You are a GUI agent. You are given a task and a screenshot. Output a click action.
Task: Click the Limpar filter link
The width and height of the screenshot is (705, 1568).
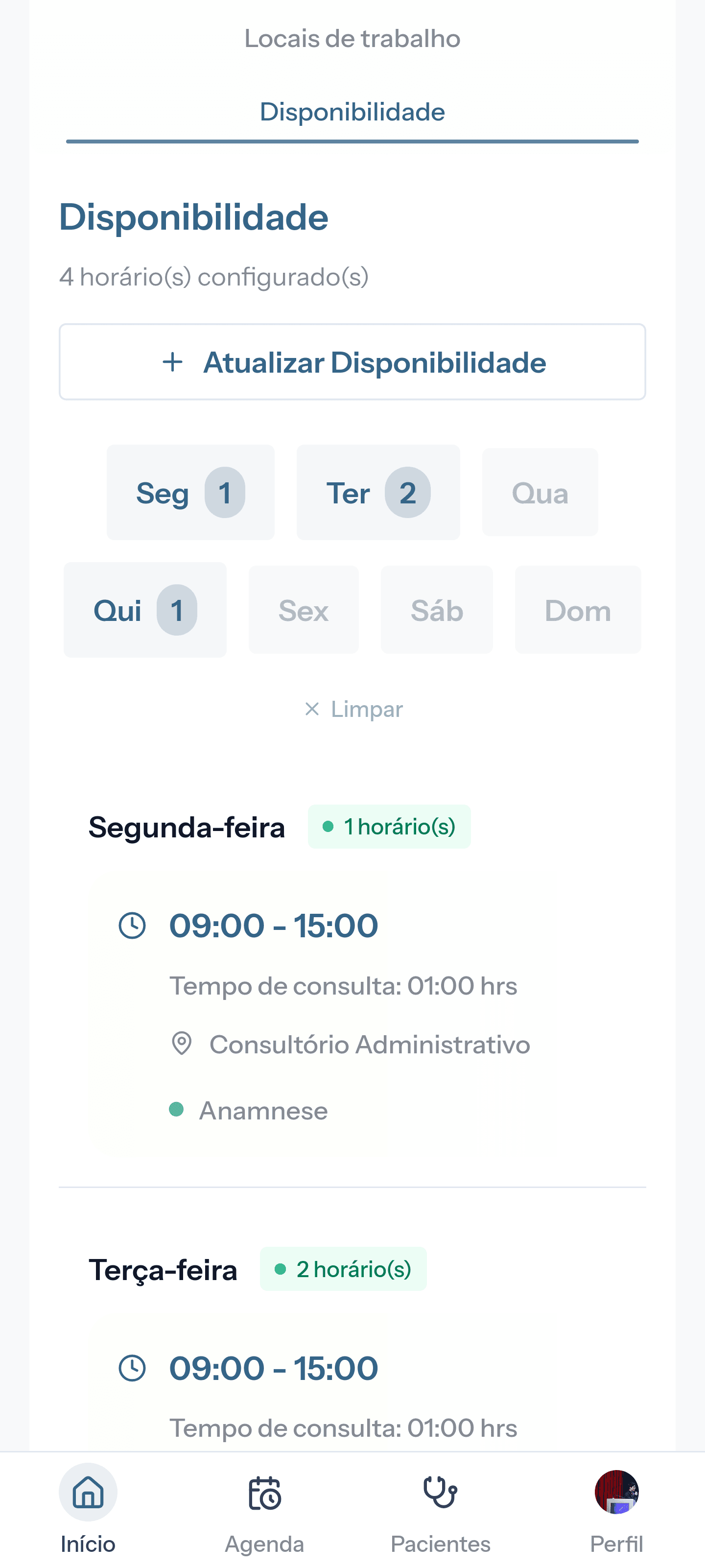(353, 709)
